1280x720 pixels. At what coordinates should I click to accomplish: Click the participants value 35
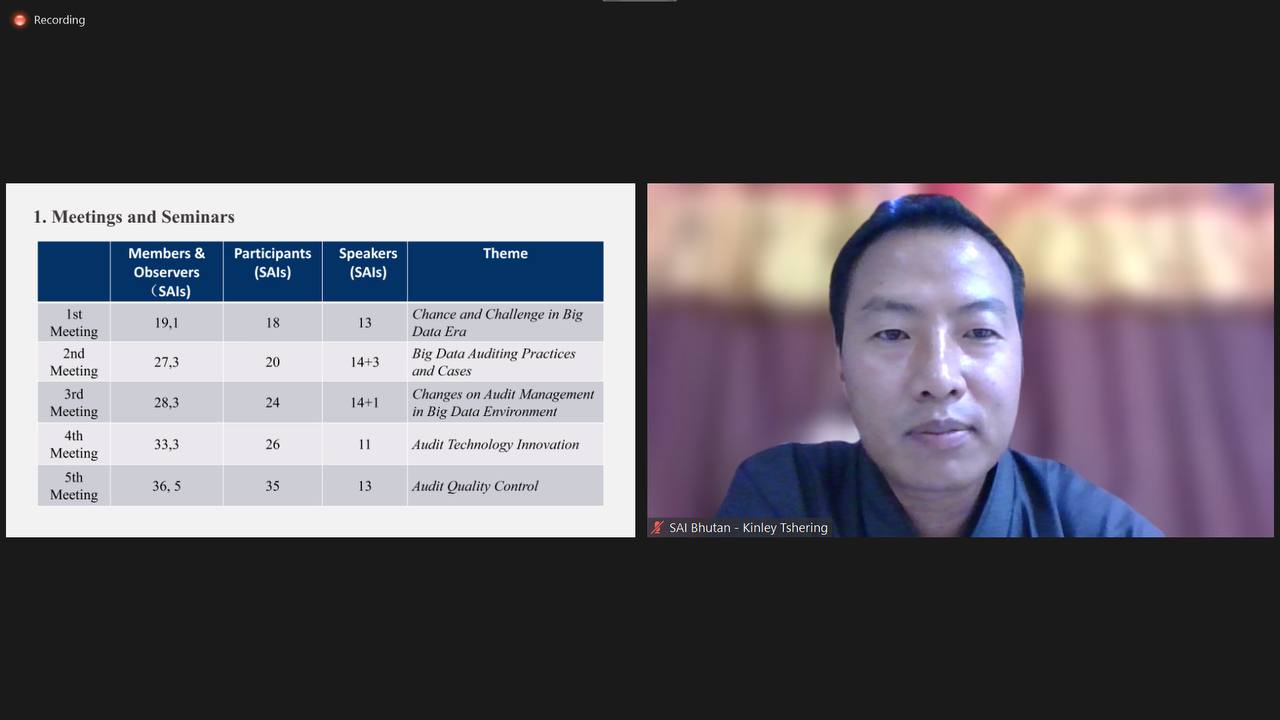(x=272, y=486)
